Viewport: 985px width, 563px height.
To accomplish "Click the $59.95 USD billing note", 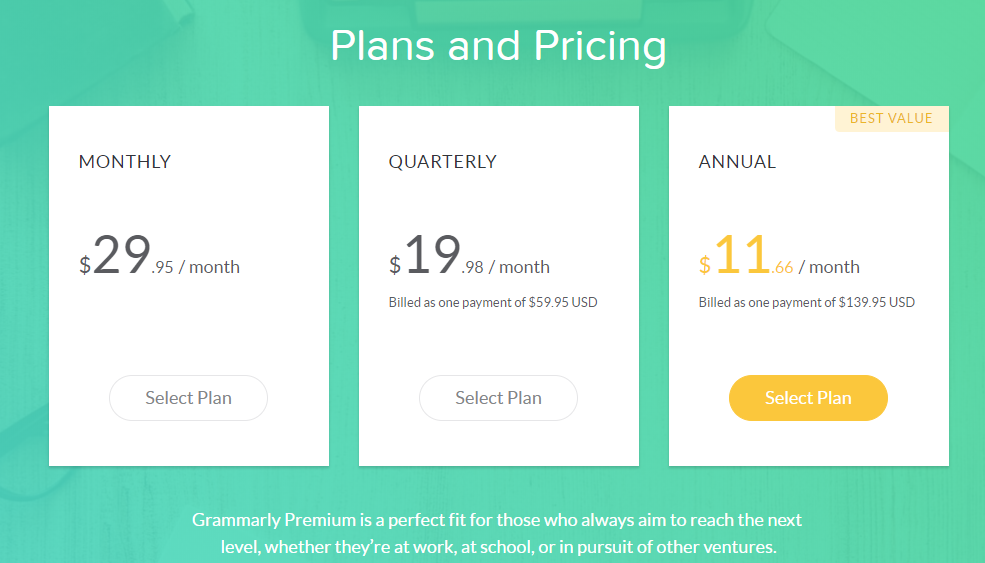I will (493, 302).
